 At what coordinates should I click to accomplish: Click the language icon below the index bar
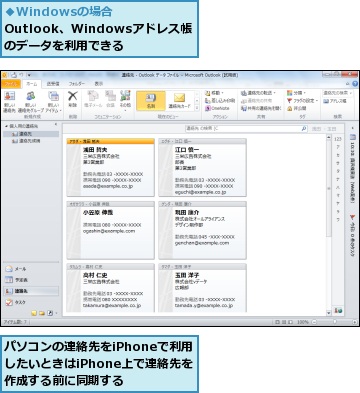click(338, 310)
